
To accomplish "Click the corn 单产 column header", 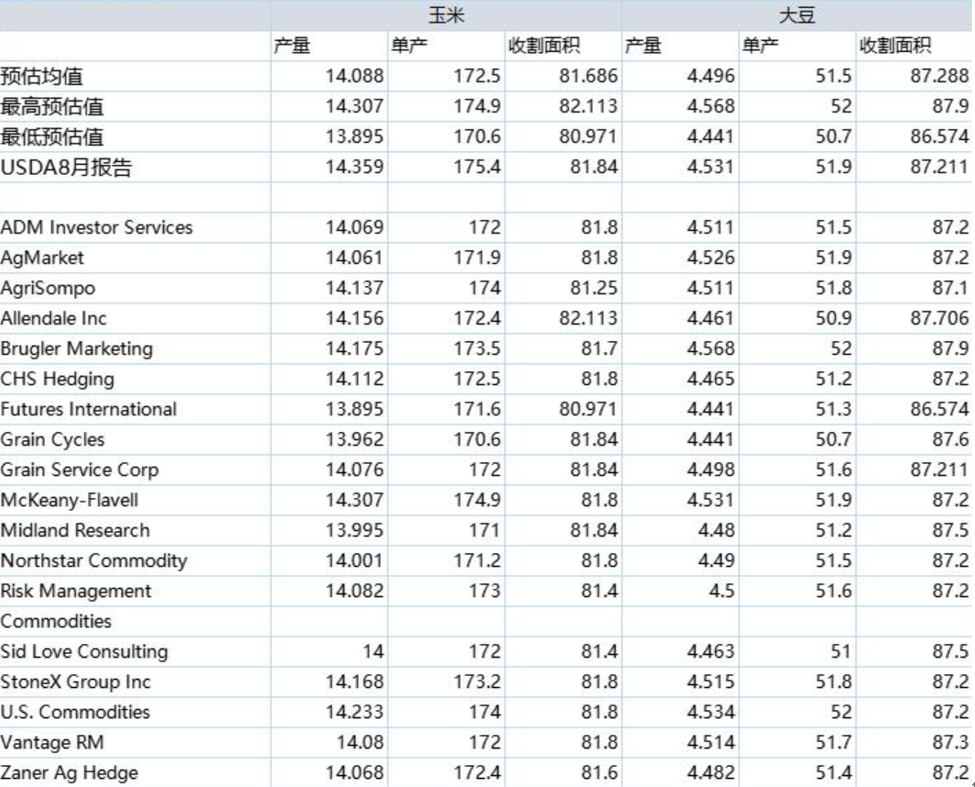I will (409, 45).
